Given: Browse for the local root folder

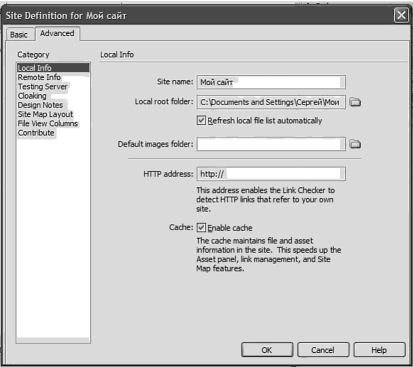Looking at the screenshot, I should [x=355, y=102].
